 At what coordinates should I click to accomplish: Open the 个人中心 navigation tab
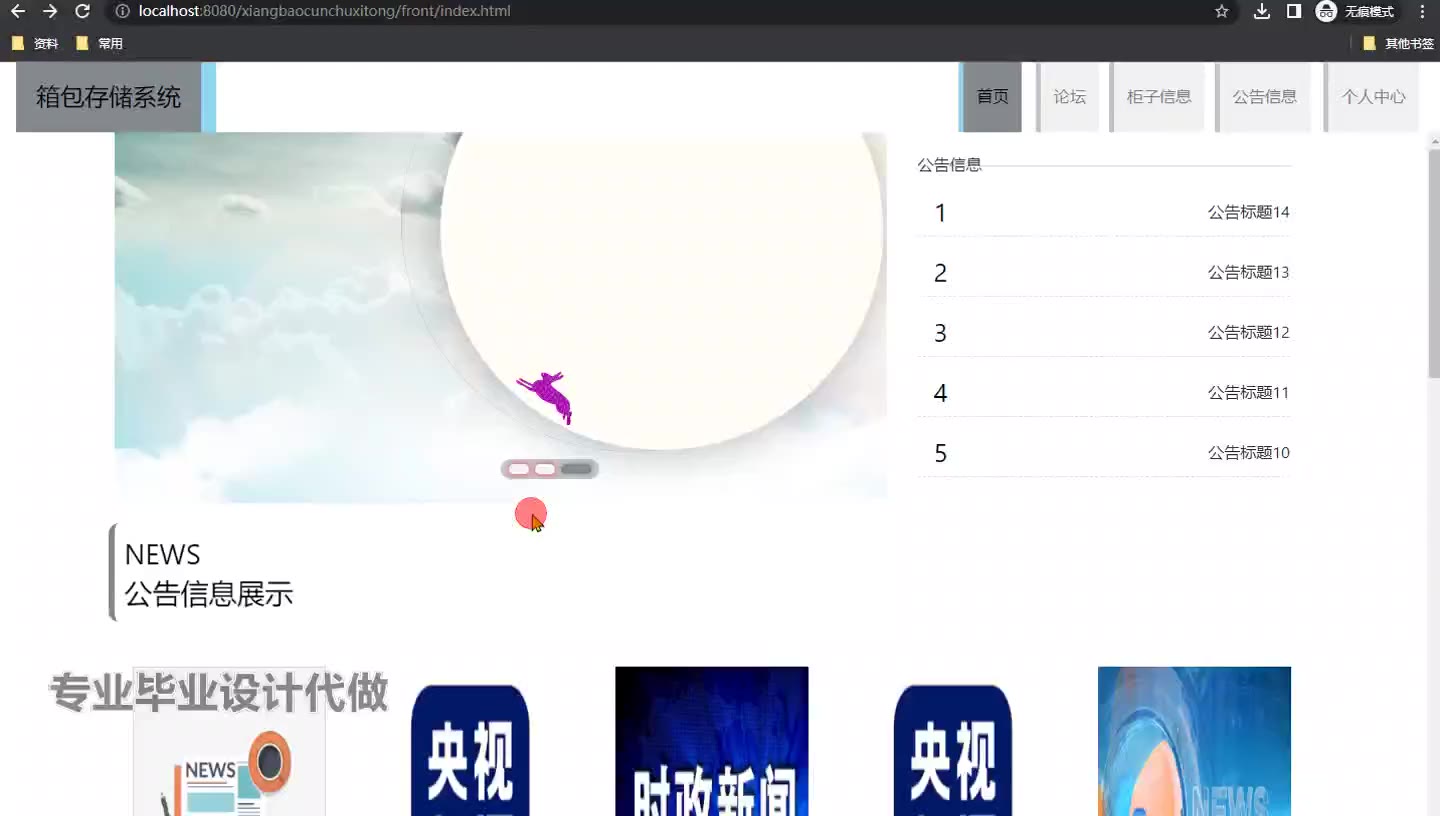click(1372, 97)
